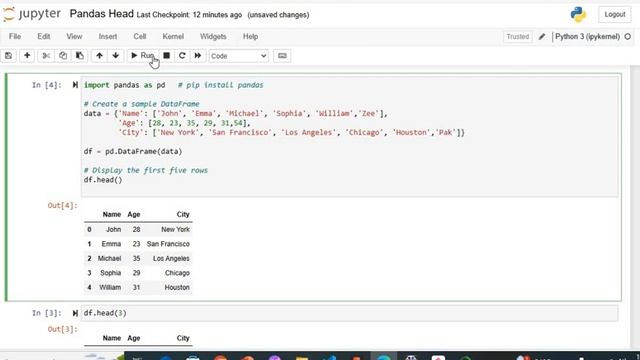Click the Chicago cell
This screenshot has width=640, height=360.
177,273
